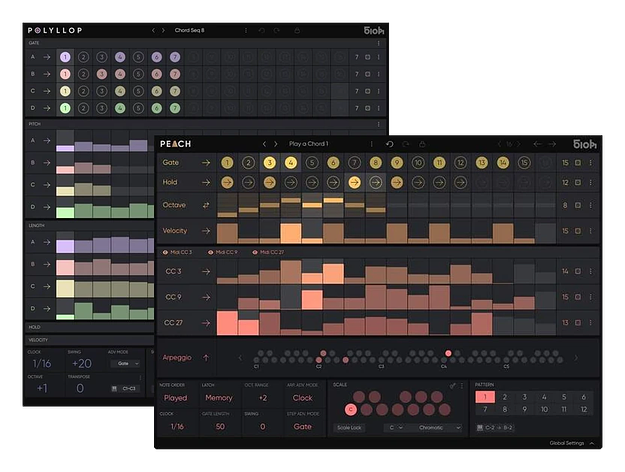Click the Arpeggio up-direction arrow
This screenshot has height=472, width=625.
pos(206,358)
